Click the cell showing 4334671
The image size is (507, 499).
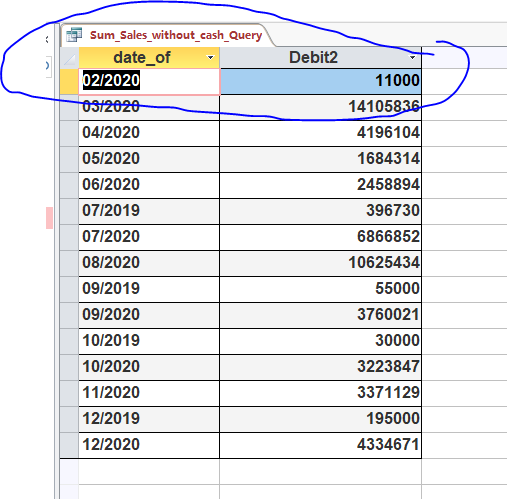point(320,445)
